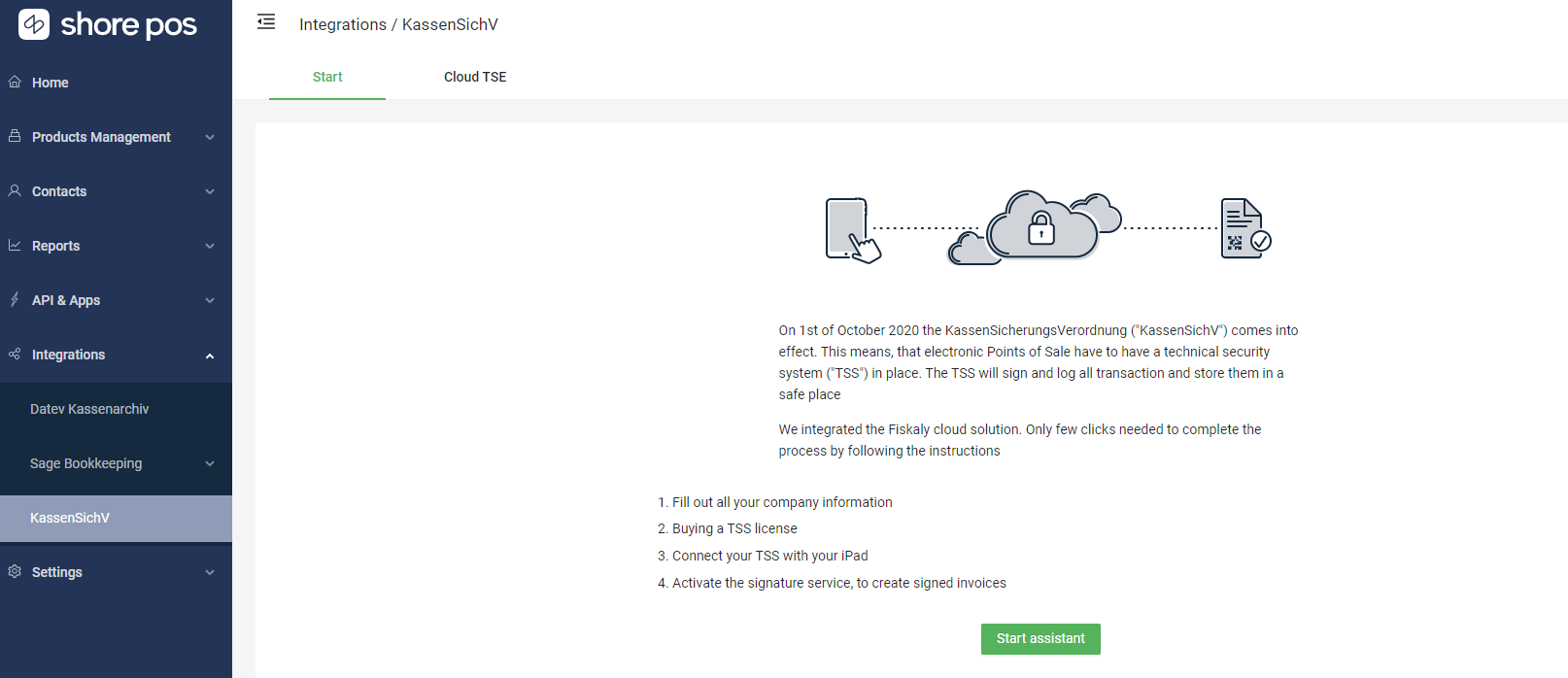
Task: Select the KassenSichV submenu item
Action: 116,518
